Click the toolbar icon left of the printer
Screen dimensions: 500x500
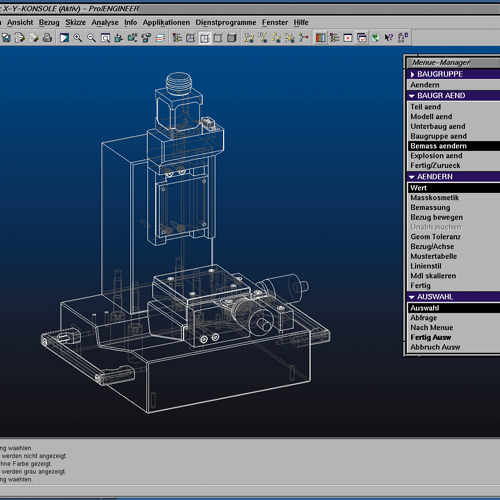point(34,38)
